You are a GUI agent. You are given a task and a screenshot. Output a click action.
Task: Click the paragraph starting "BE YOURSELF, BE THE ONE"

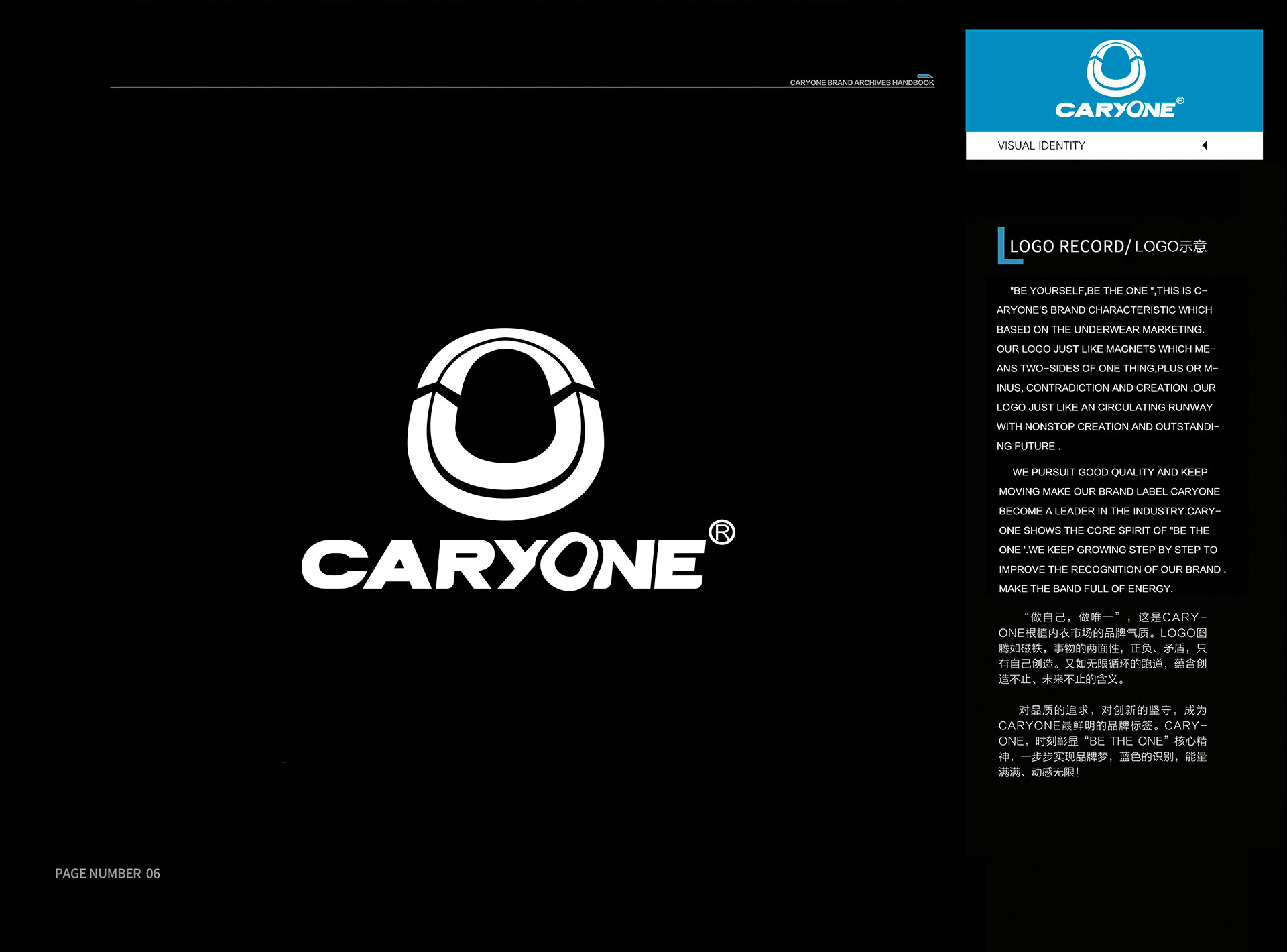click(x=1106, y=368)
